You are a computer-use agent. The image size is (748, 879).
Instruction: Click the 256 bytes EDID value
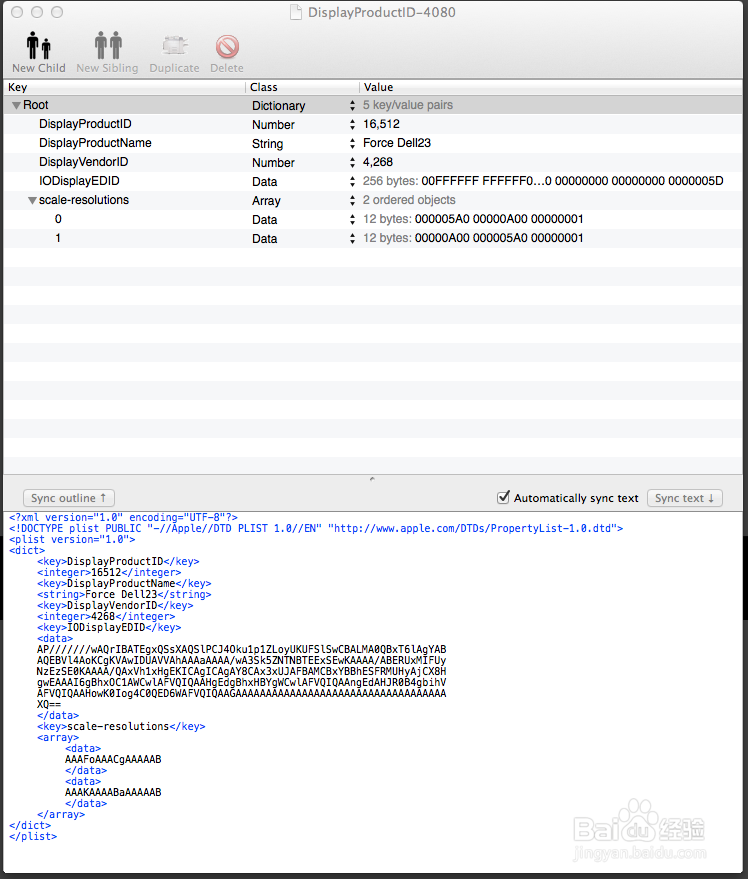coord(543,181)
